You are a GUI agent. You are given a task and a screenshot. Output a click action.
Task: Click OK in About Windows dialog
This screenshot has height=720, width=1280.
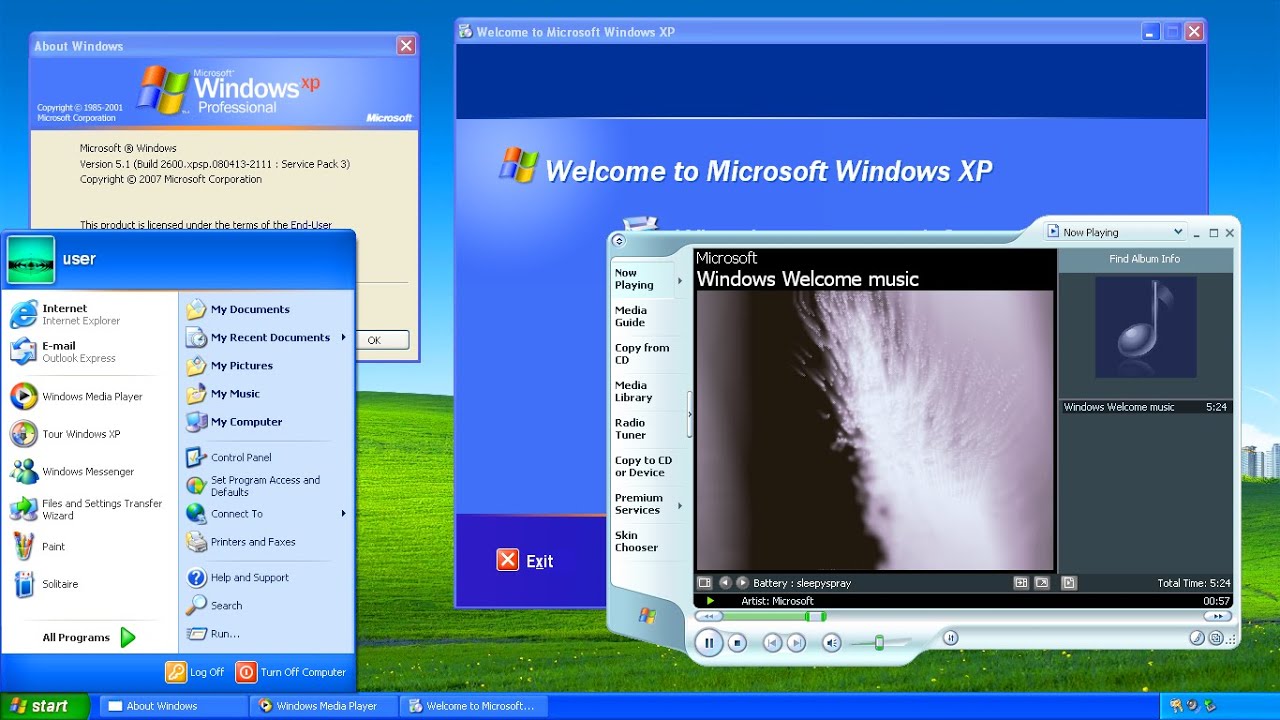pyautogui.click(x=374, y=340)
